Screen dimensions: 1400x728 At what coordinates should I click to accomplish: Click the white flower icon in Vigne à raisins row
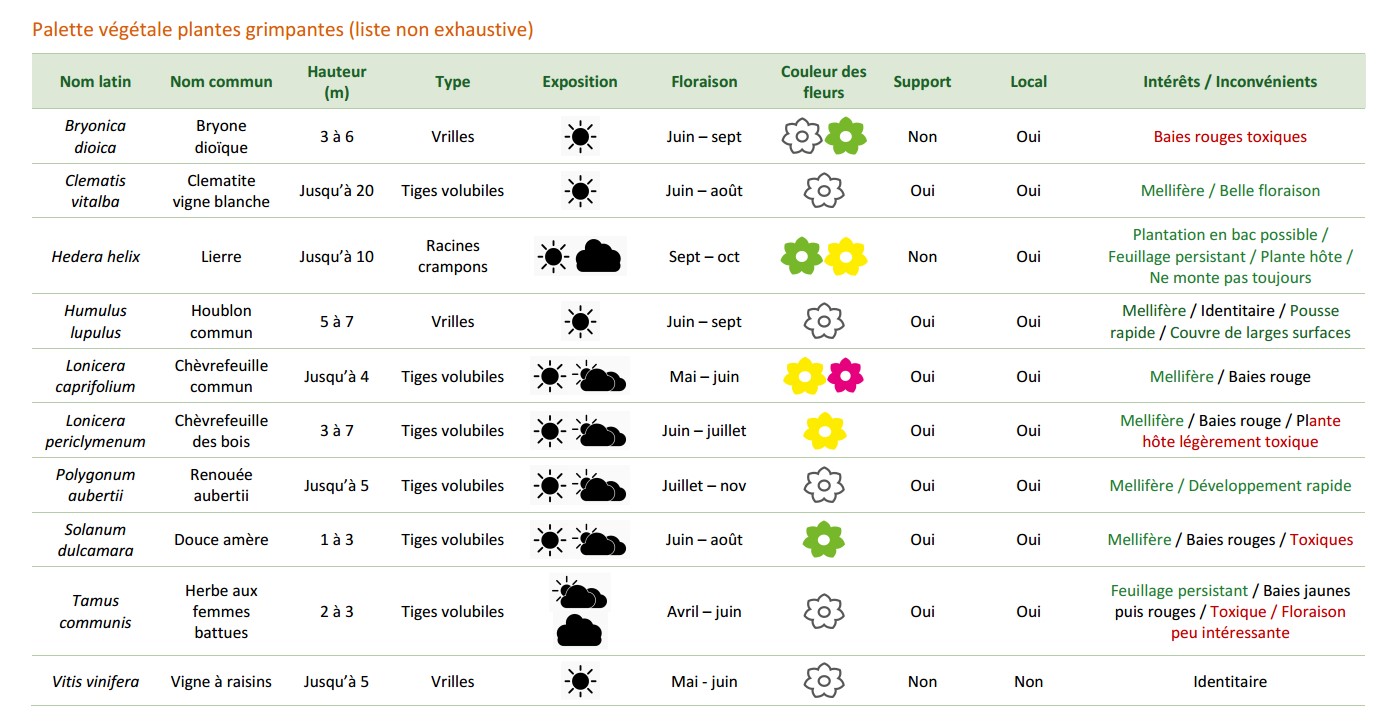824,681
